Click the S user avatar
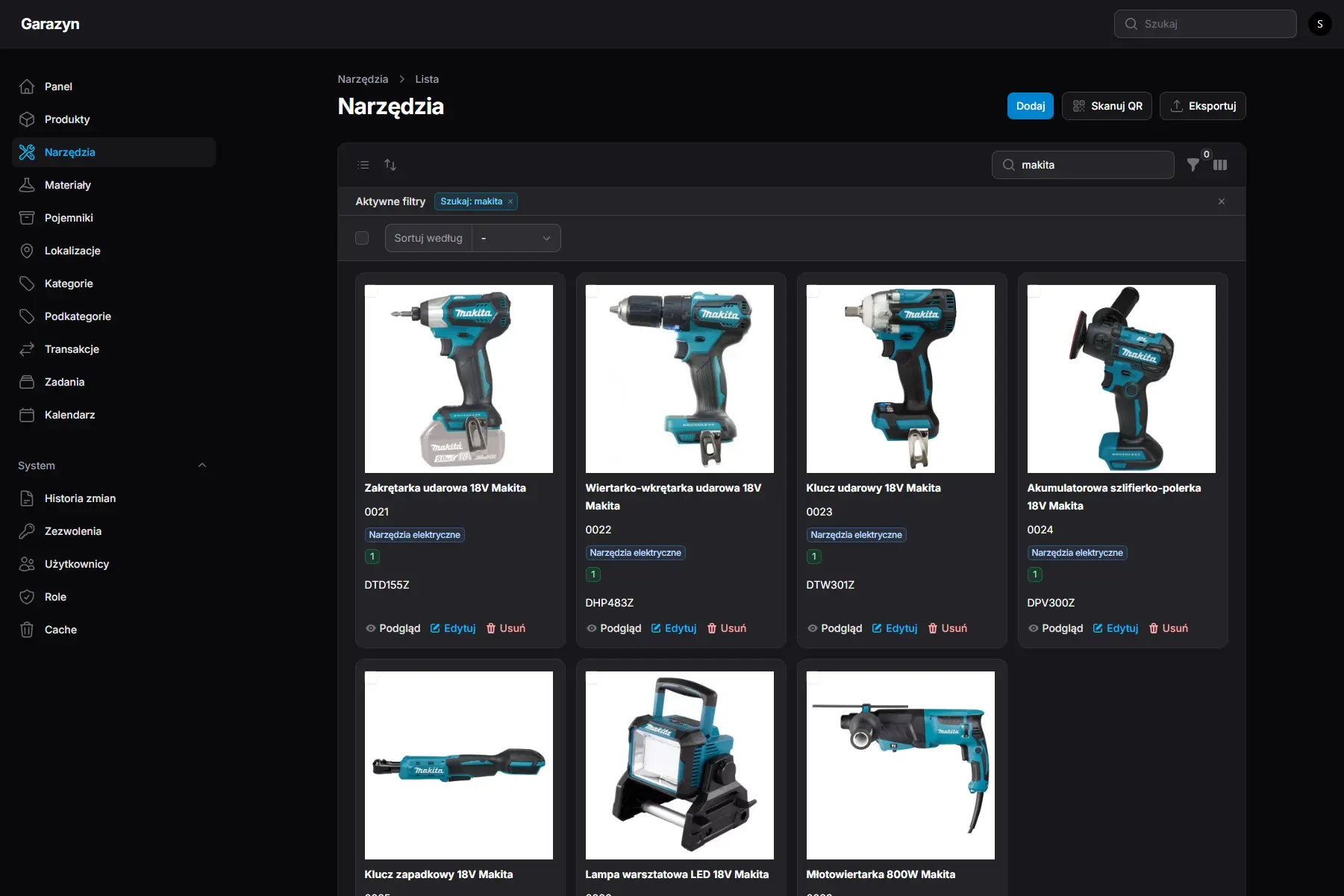Image resolution: width=1344 pixels, height=896 pixels. [x=1319, y=23]
